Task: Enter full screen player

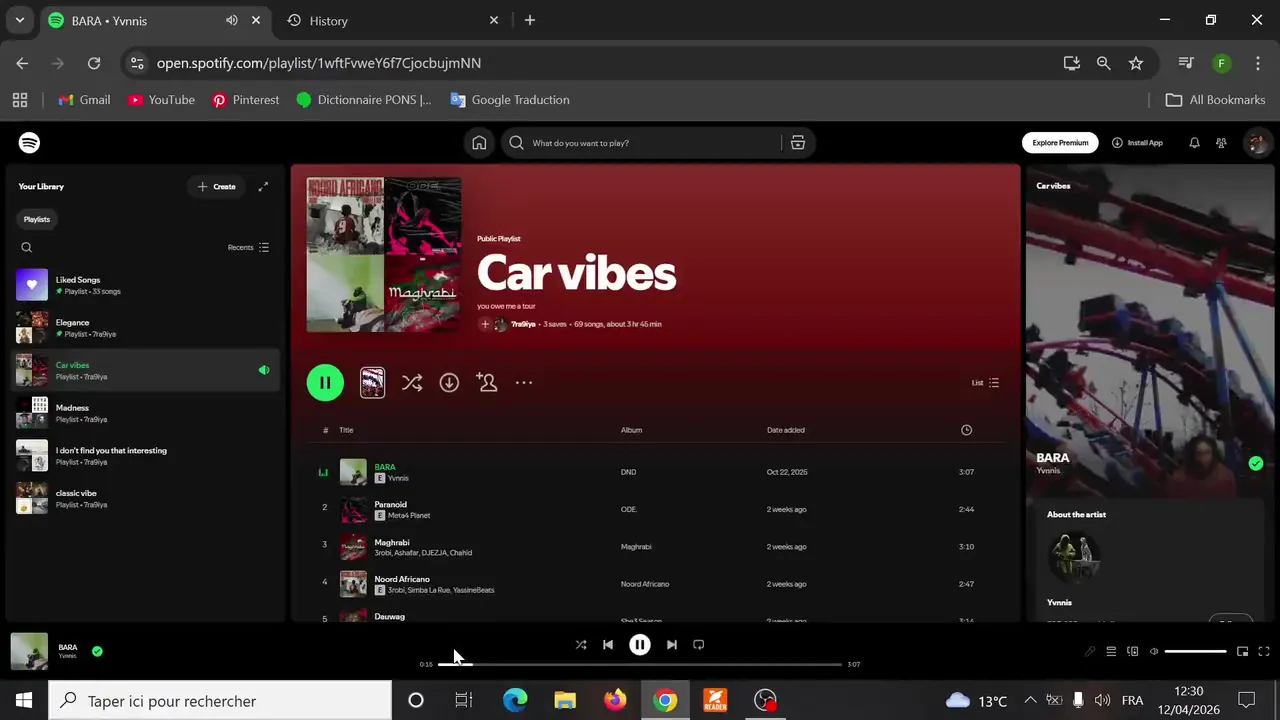Action: [1264, 652]
